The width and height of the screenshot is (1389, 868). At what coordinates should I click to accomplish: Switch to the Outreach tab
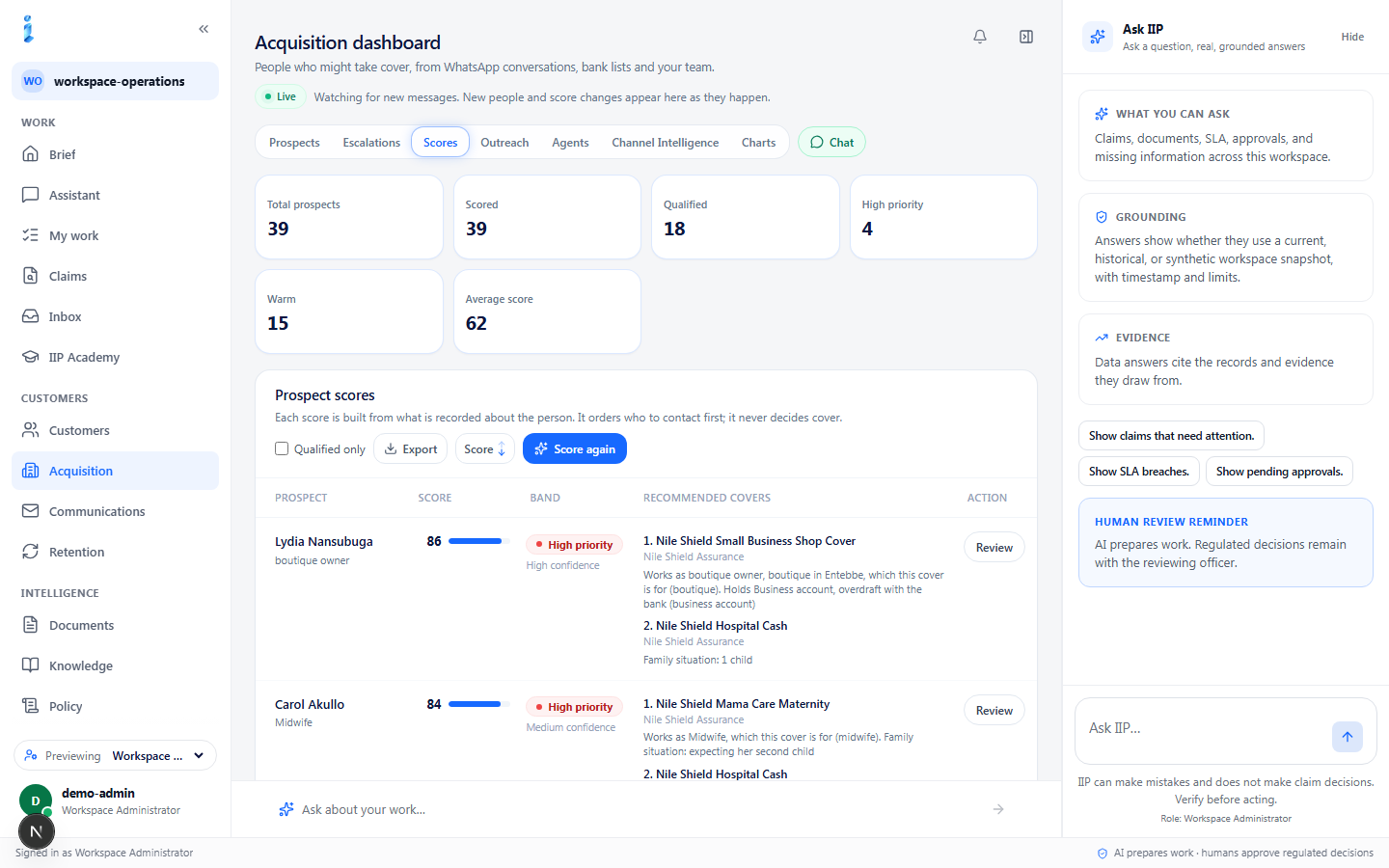pyautogui.click(x=504, y=142)
